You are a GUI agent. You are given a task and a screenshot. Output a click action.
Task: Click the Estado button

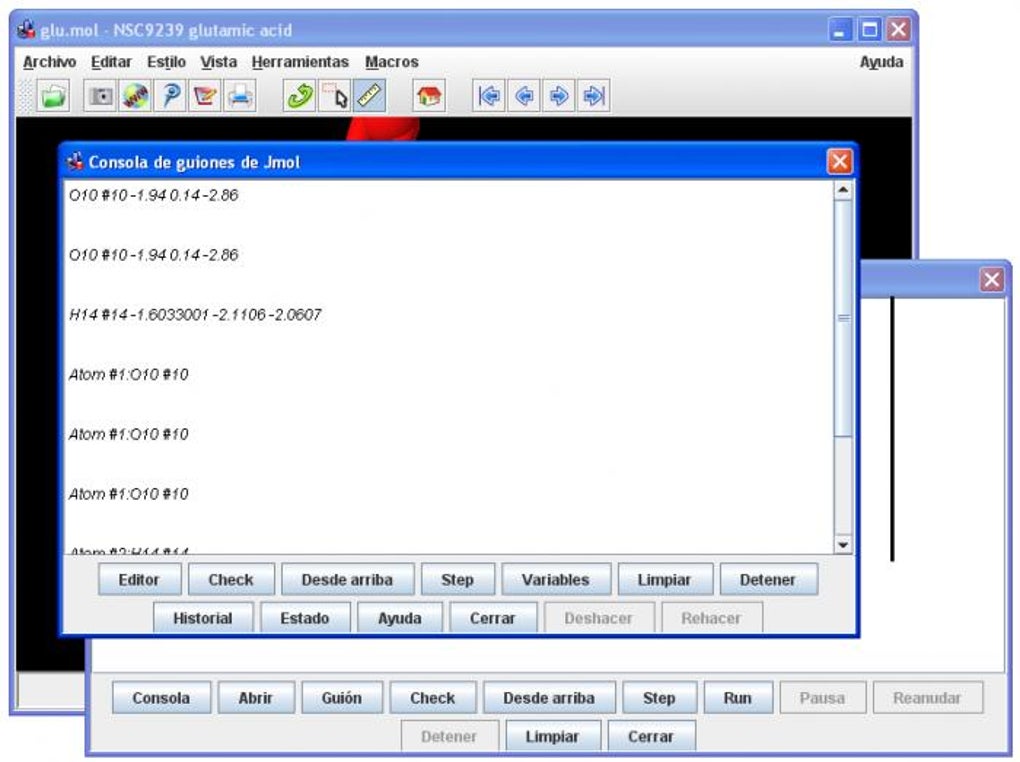pos(305,618)
